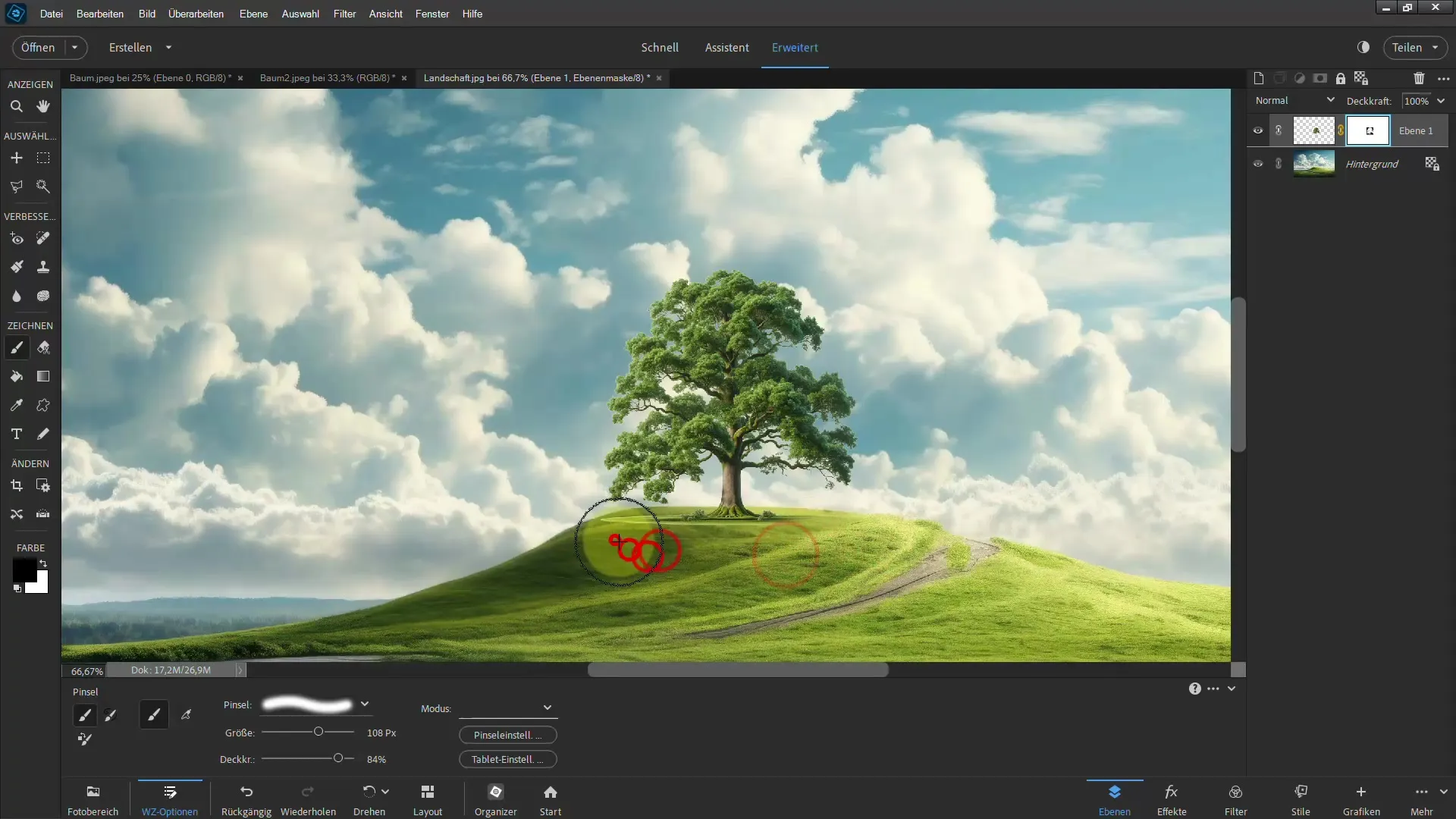
Task: Open the Organizer
Action: tap(496, 800)
